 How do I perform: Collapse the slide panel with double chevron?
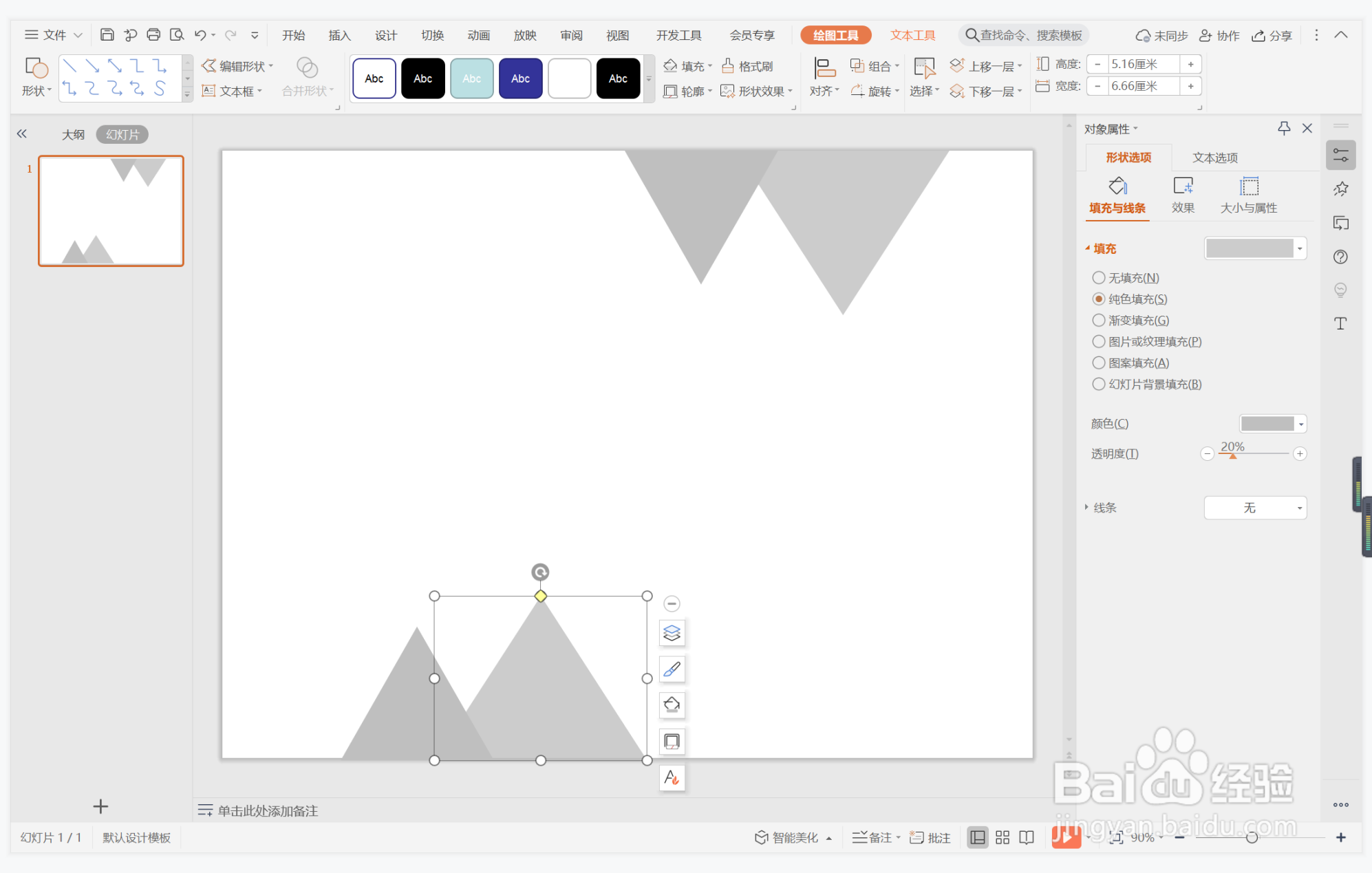pyautogui.click(x=22, y=133)
